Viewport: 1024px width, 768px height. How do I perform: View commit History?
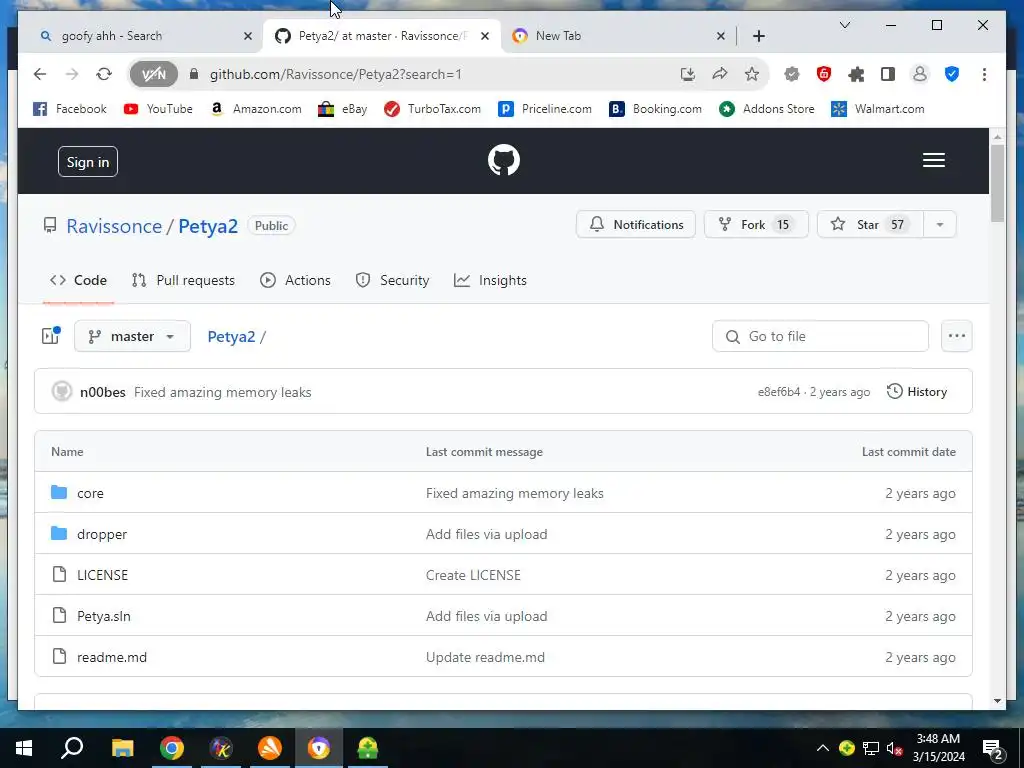pyautogui.click(x=917, y=391)
